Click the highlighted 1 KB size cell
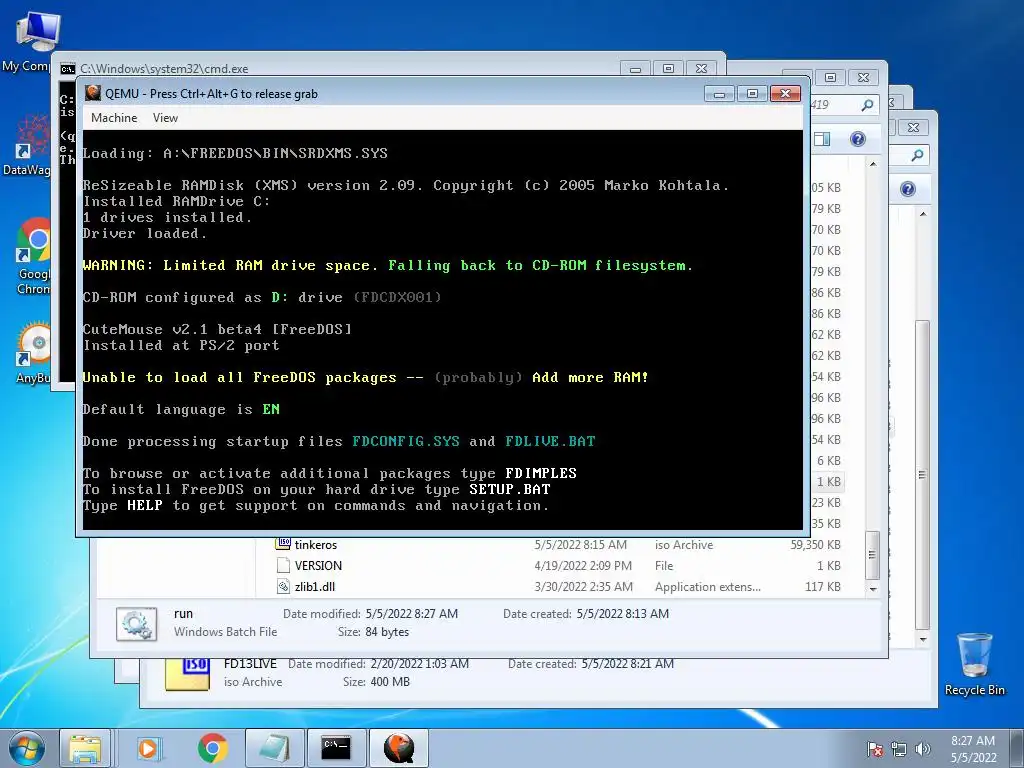 pos(829,481)
